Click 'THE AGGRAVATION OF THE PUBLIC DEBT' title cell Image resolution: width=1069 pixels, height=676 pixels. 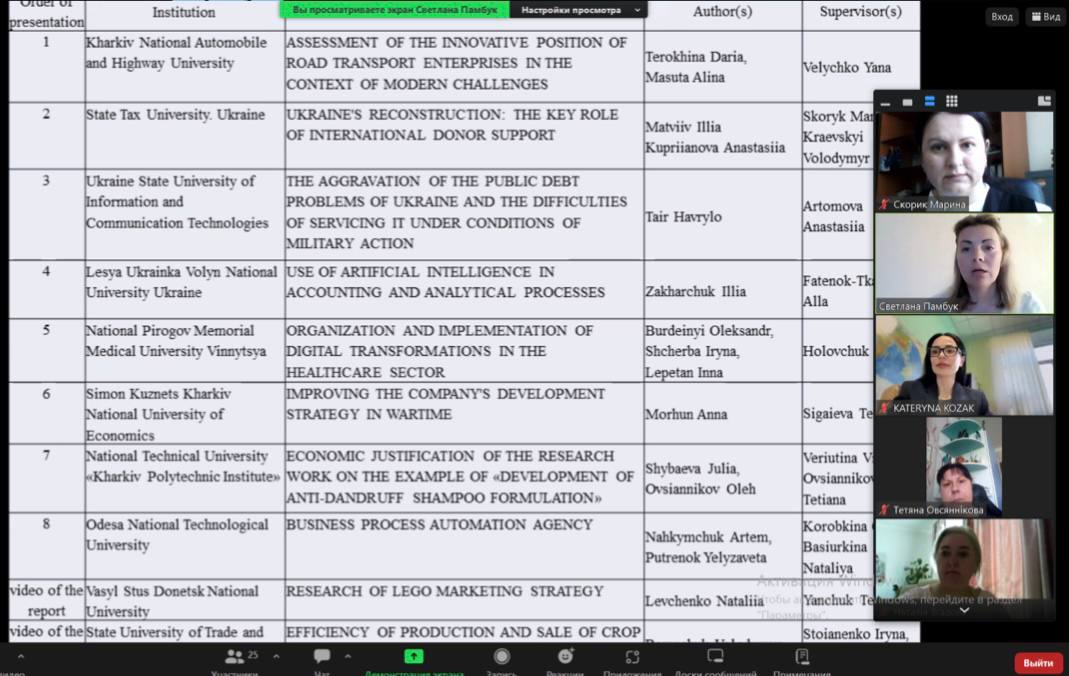[x=464, y=214]
